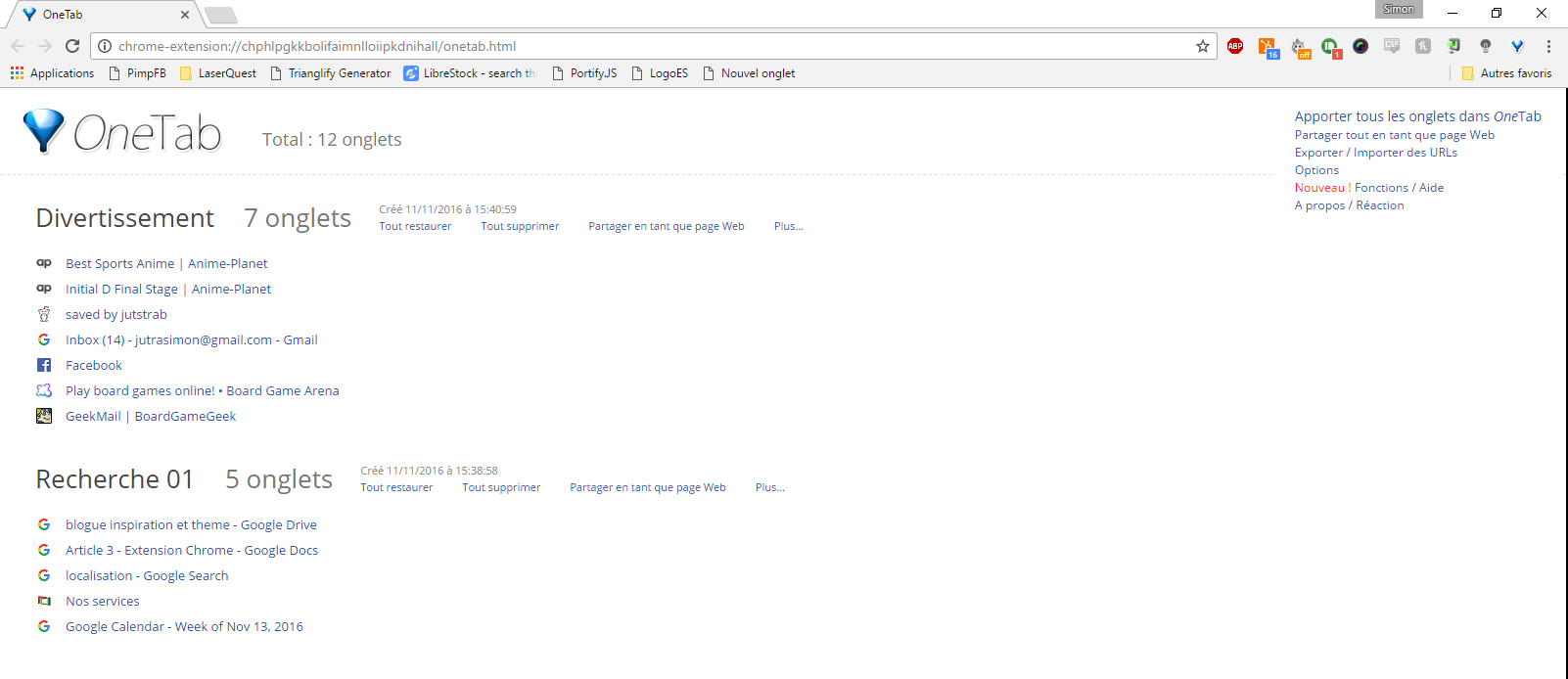This screenshot has height=679, width=1568.
Task: Click the Google favicon beside Inbox (14)
Action: 44,339
